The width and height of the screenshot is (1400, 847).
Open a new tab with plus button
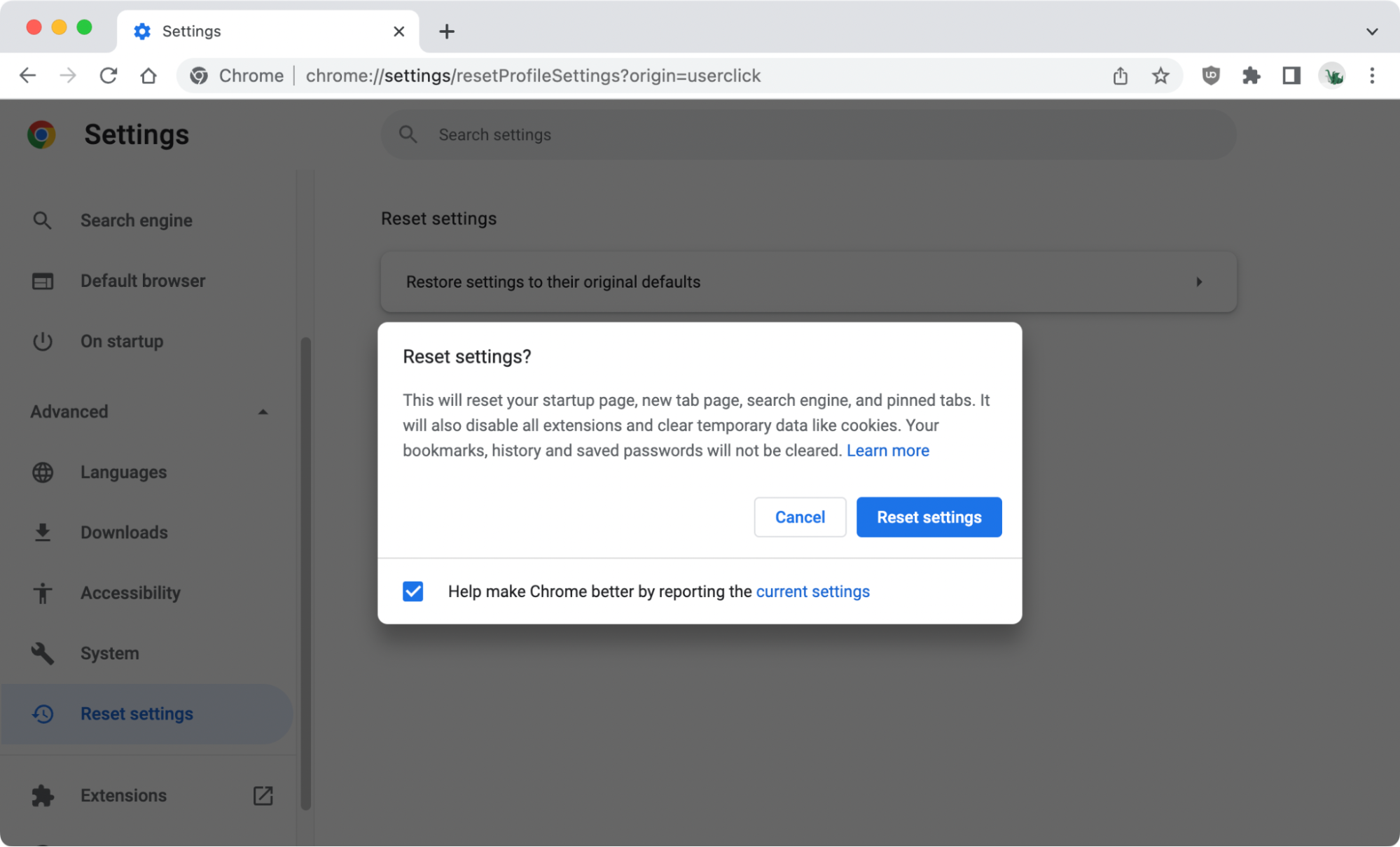pos(447,31)
